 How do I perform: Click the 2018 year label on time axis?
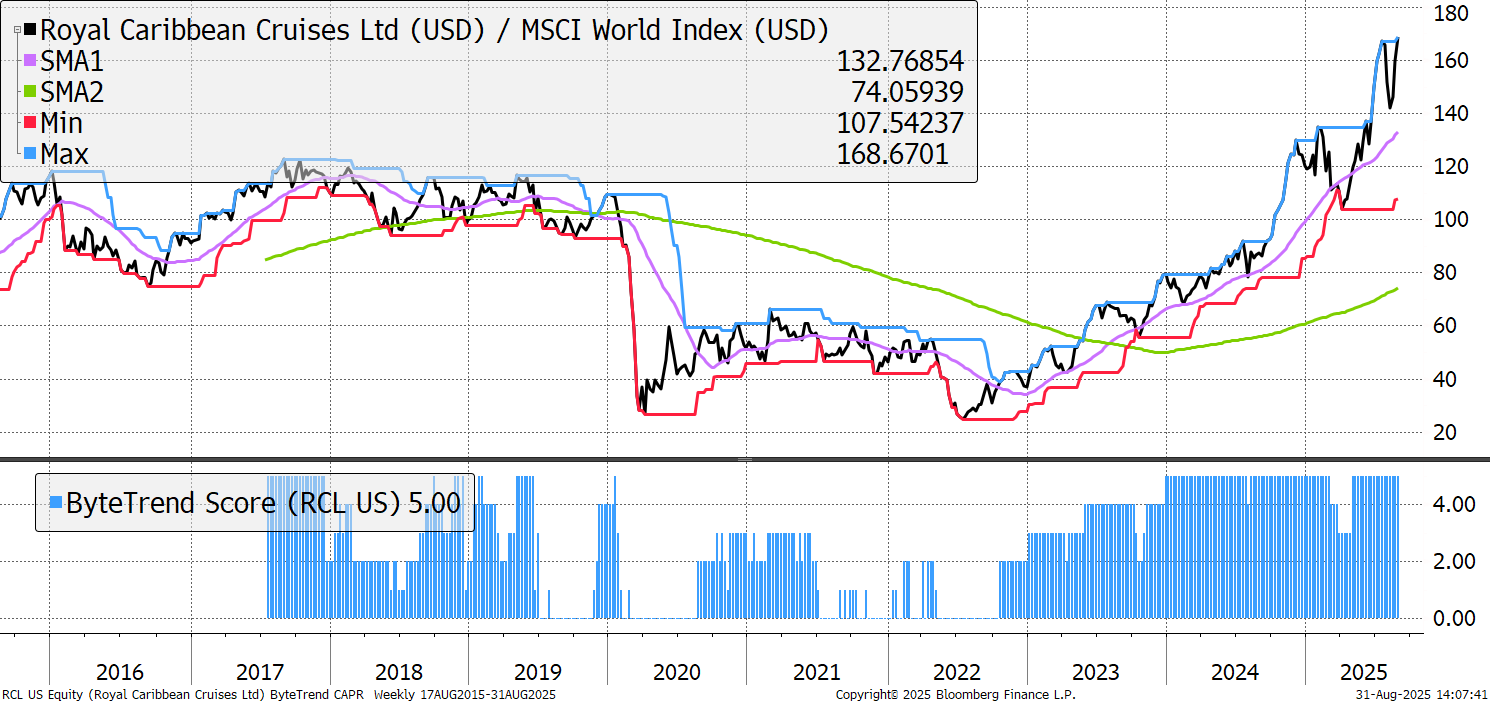399,673
